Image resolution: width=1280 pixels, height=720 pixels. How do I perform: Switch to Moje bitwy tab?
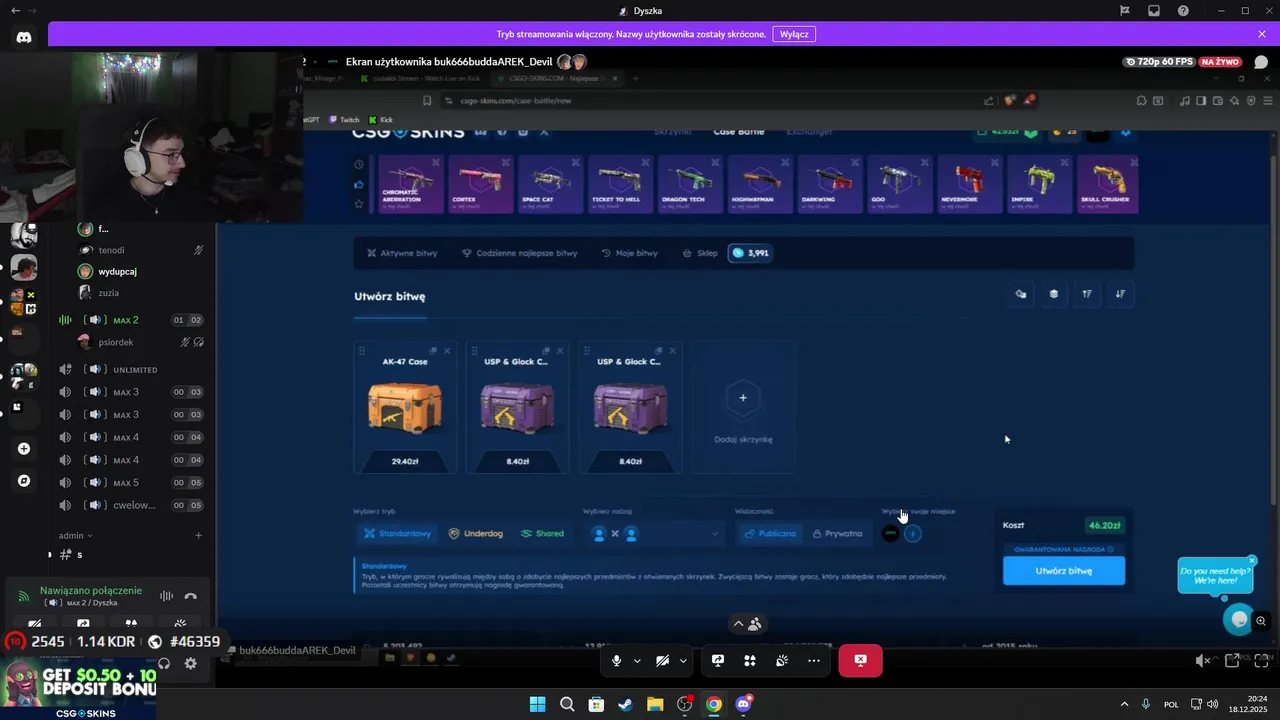pos(629,253)
